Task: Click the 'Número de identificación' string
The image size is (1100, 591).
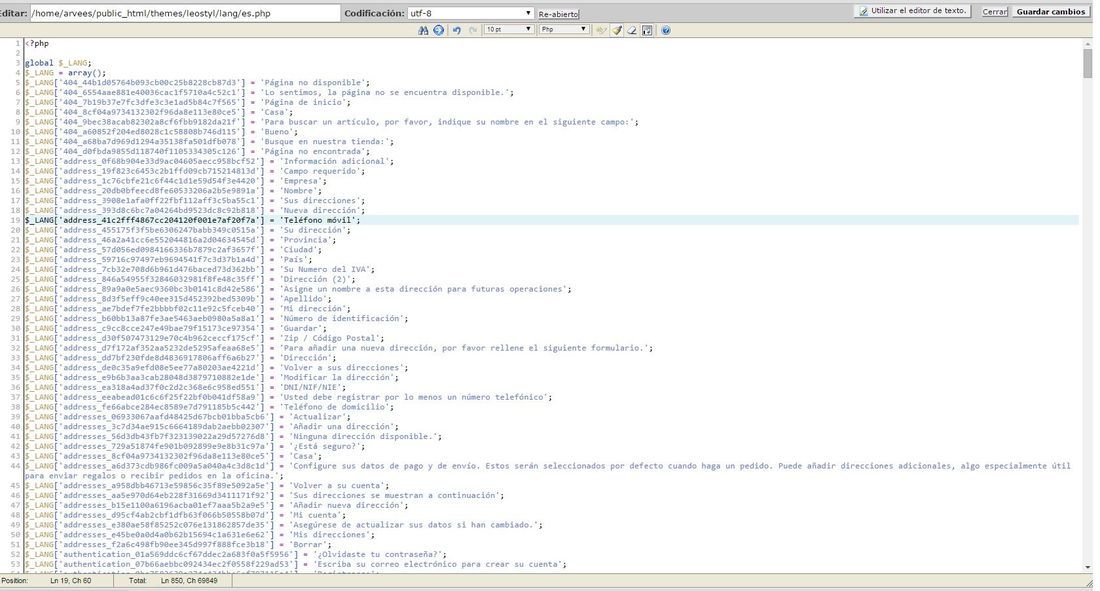Action: point(342,319)
